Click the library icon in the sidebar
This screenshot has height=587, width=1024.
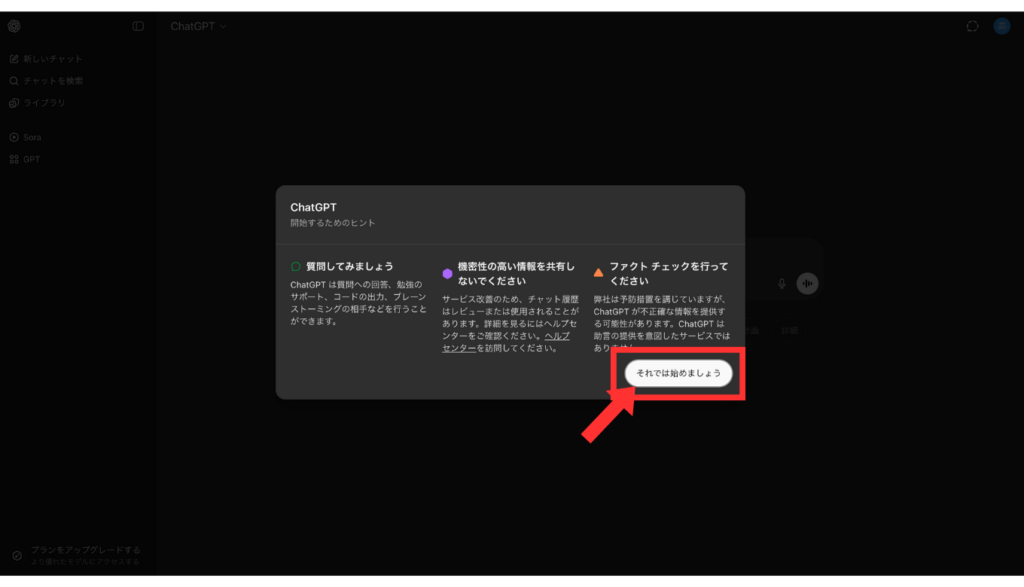tap(14, 103)
